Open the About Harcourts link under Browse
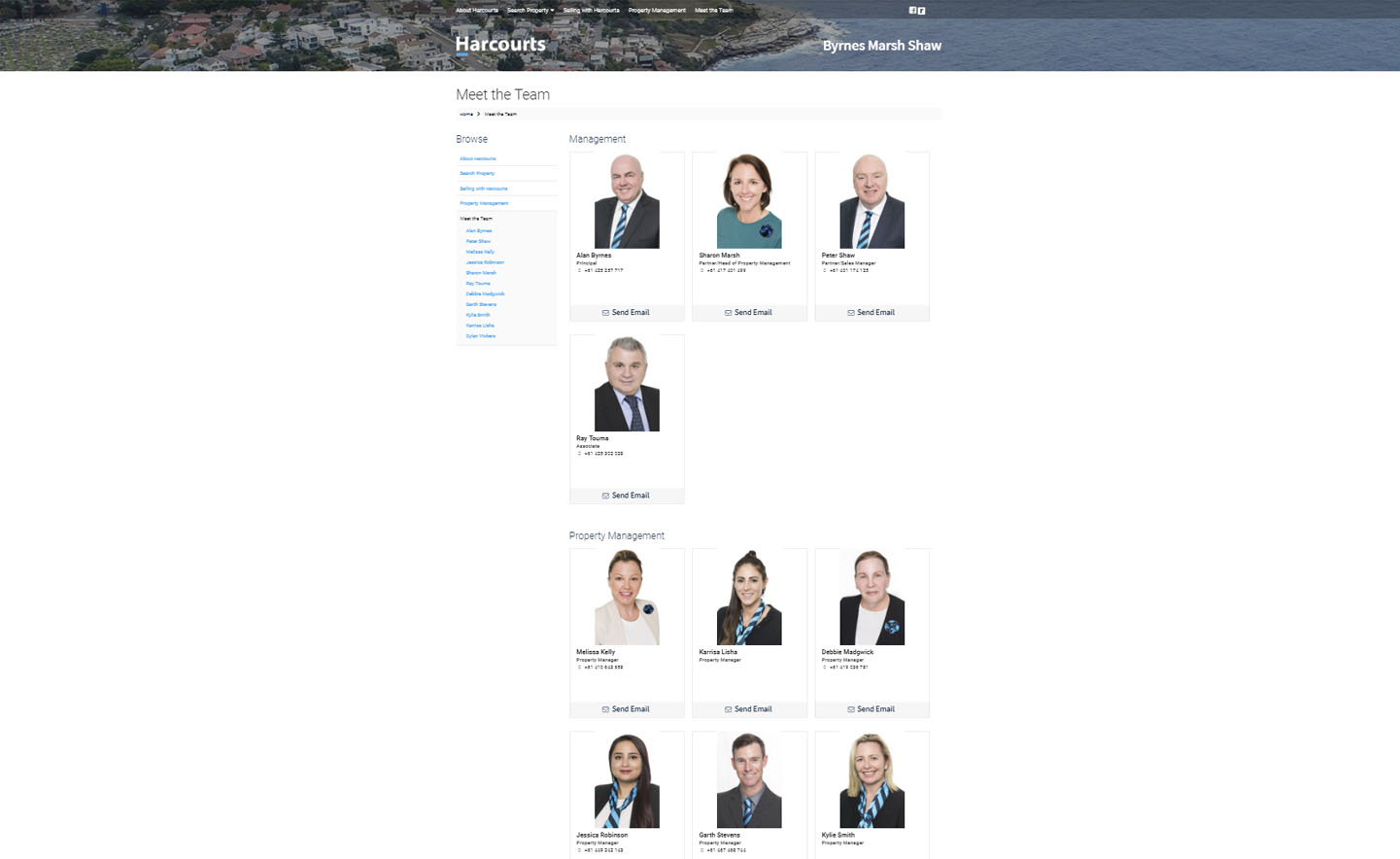1400x859 pixels. (x=478, y=158)
